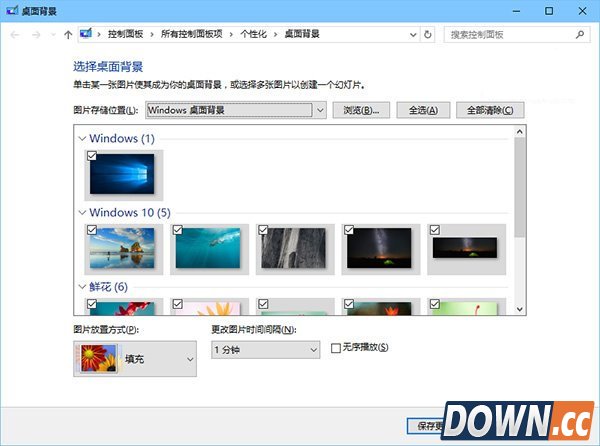Screen dimensions: 600x446
Task: Select the blue Windows logo wallpaper thumbnail
Action: click(x=122, y=174)
